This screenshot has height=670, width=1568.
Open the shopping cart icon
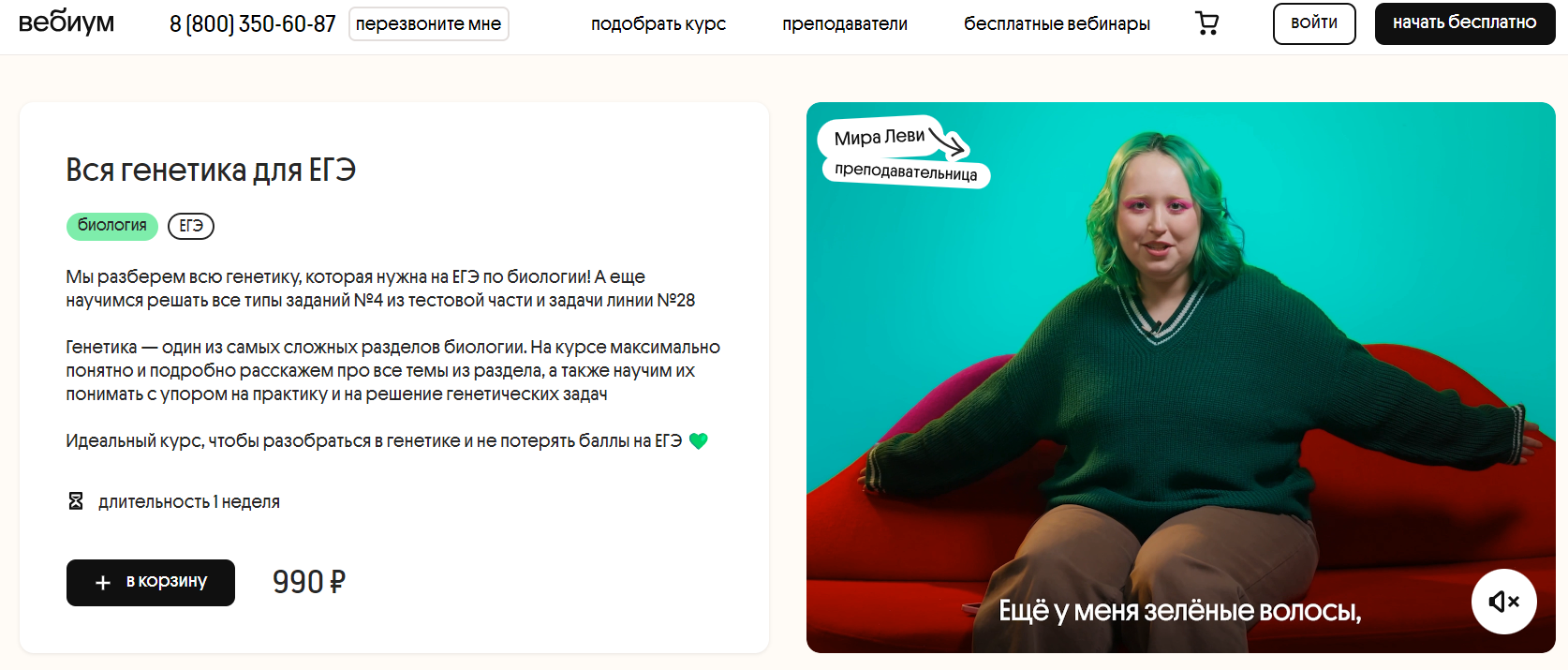coord(1207,23)
